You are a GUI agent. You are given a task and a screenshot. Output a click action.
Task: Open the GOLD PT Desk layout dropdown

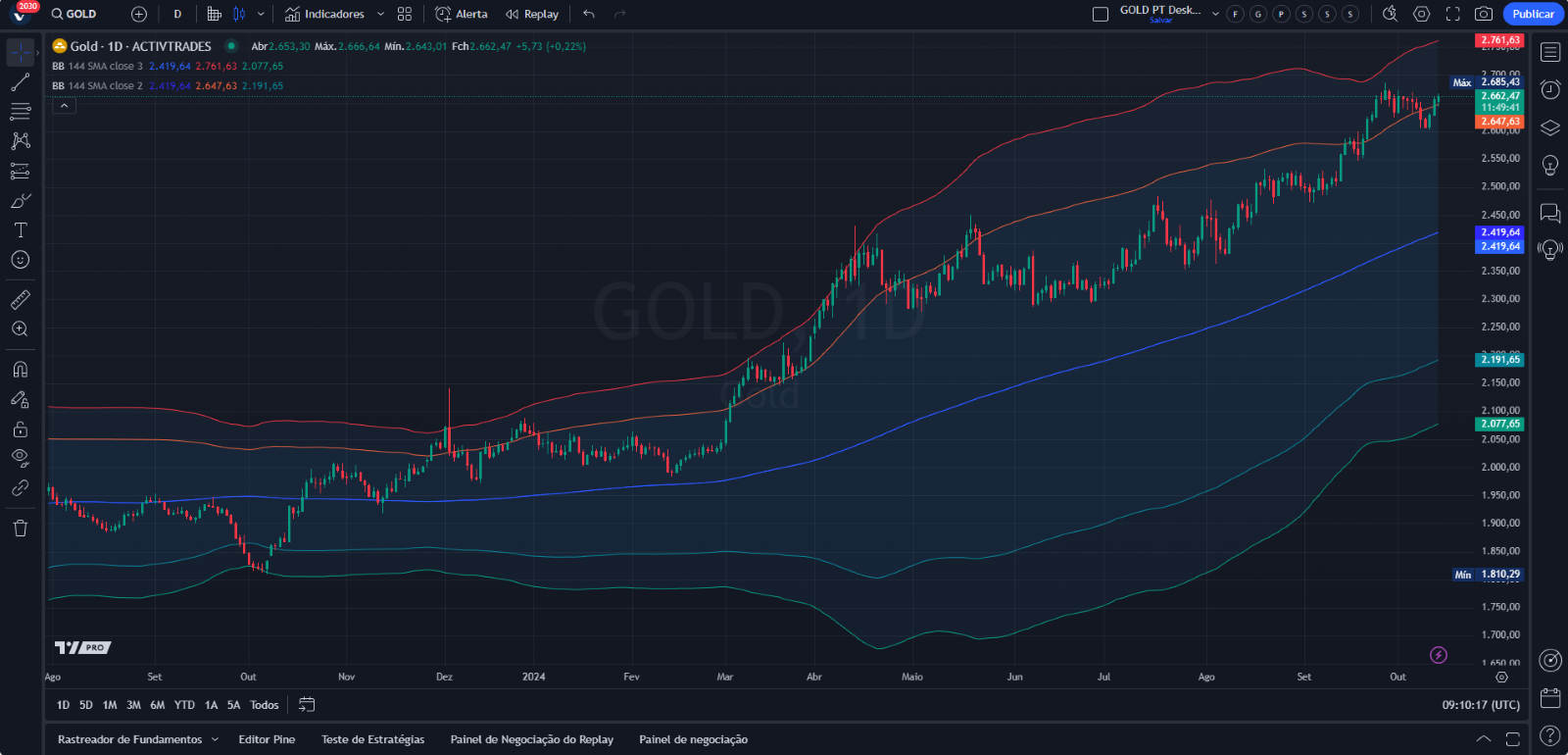click(1215, 14)
